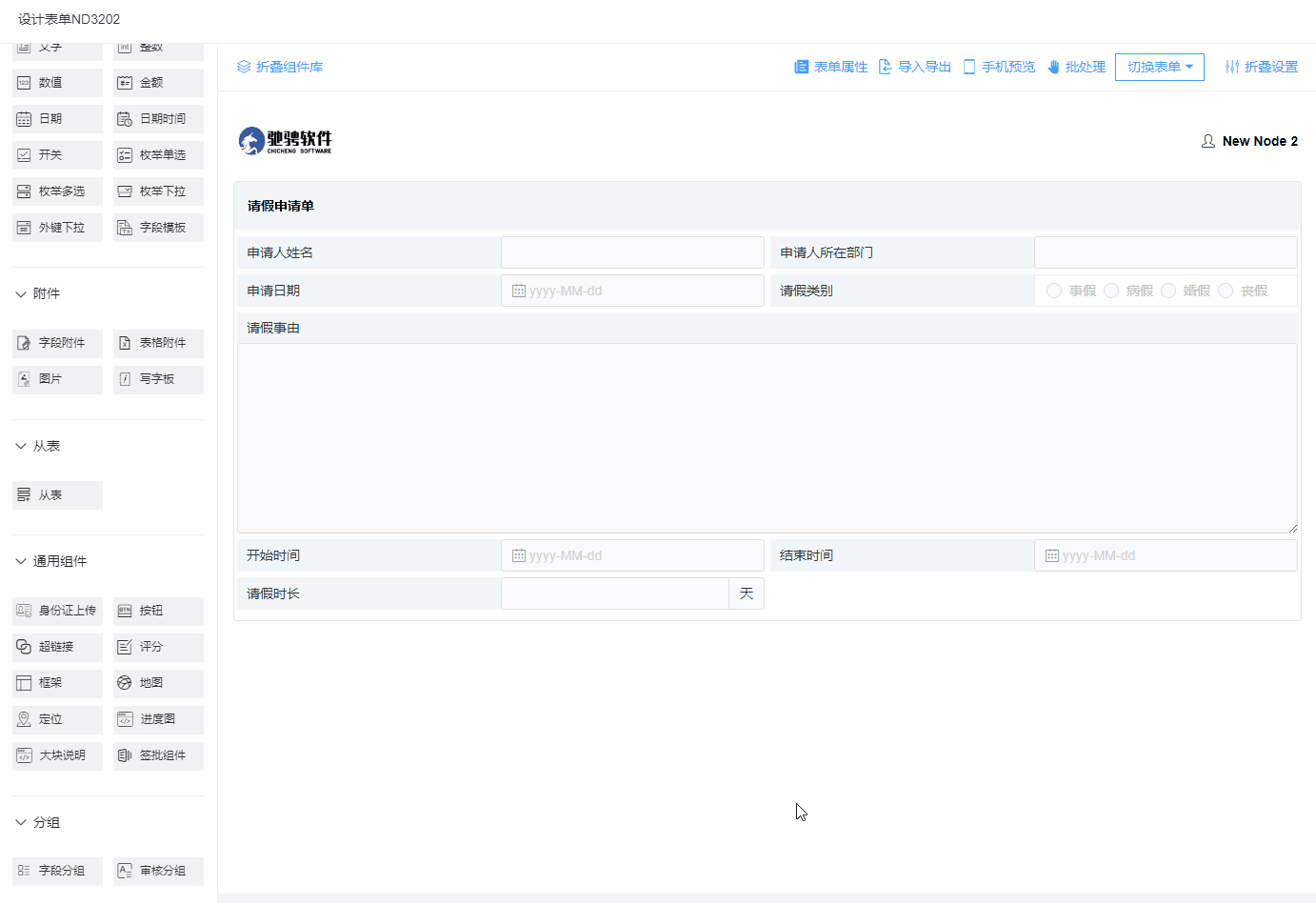
Task: Click the 导入导出 link
Action: tap(914, 67)
